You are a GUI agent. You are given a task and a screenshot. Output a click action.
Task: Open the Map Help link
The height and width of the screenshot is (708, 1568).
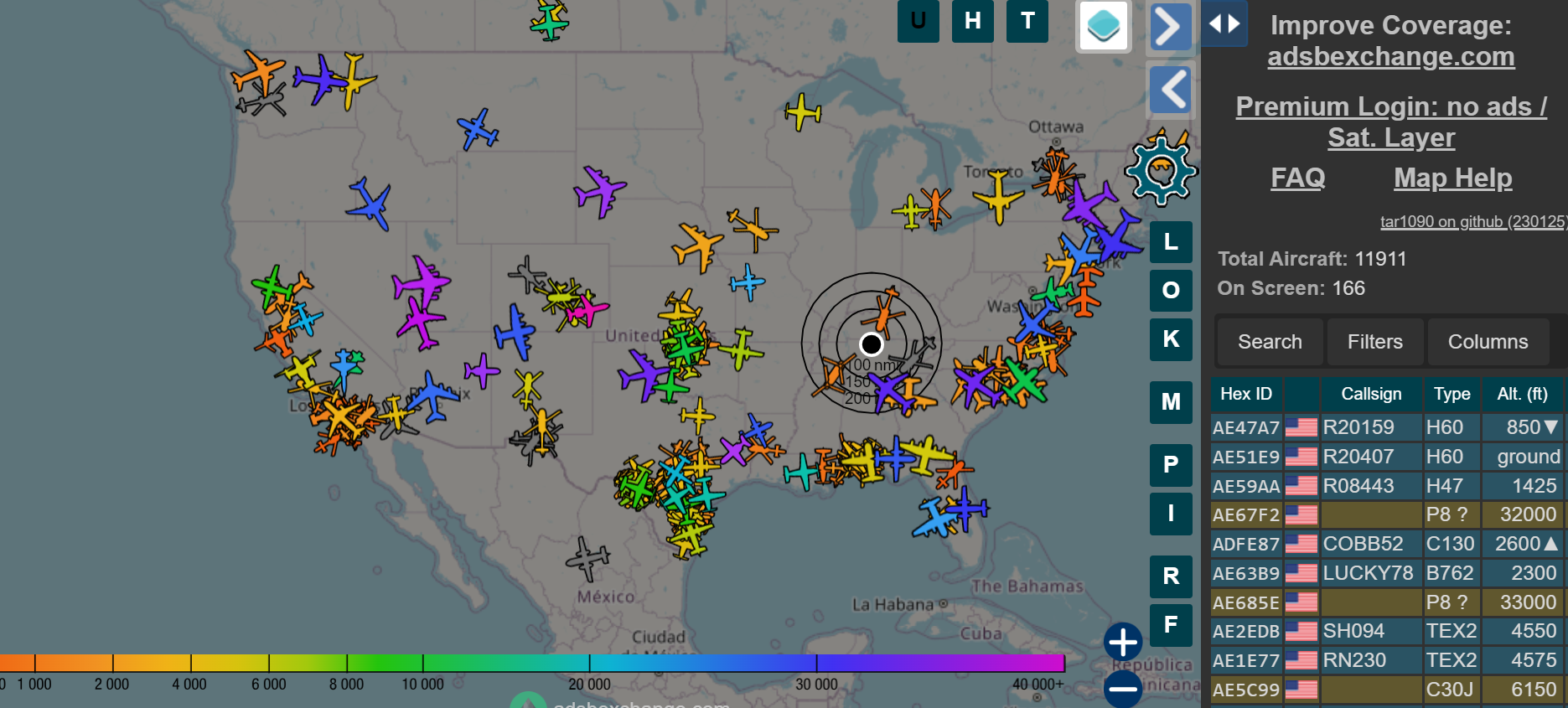pyautogui.click(x=1452, y=178)
